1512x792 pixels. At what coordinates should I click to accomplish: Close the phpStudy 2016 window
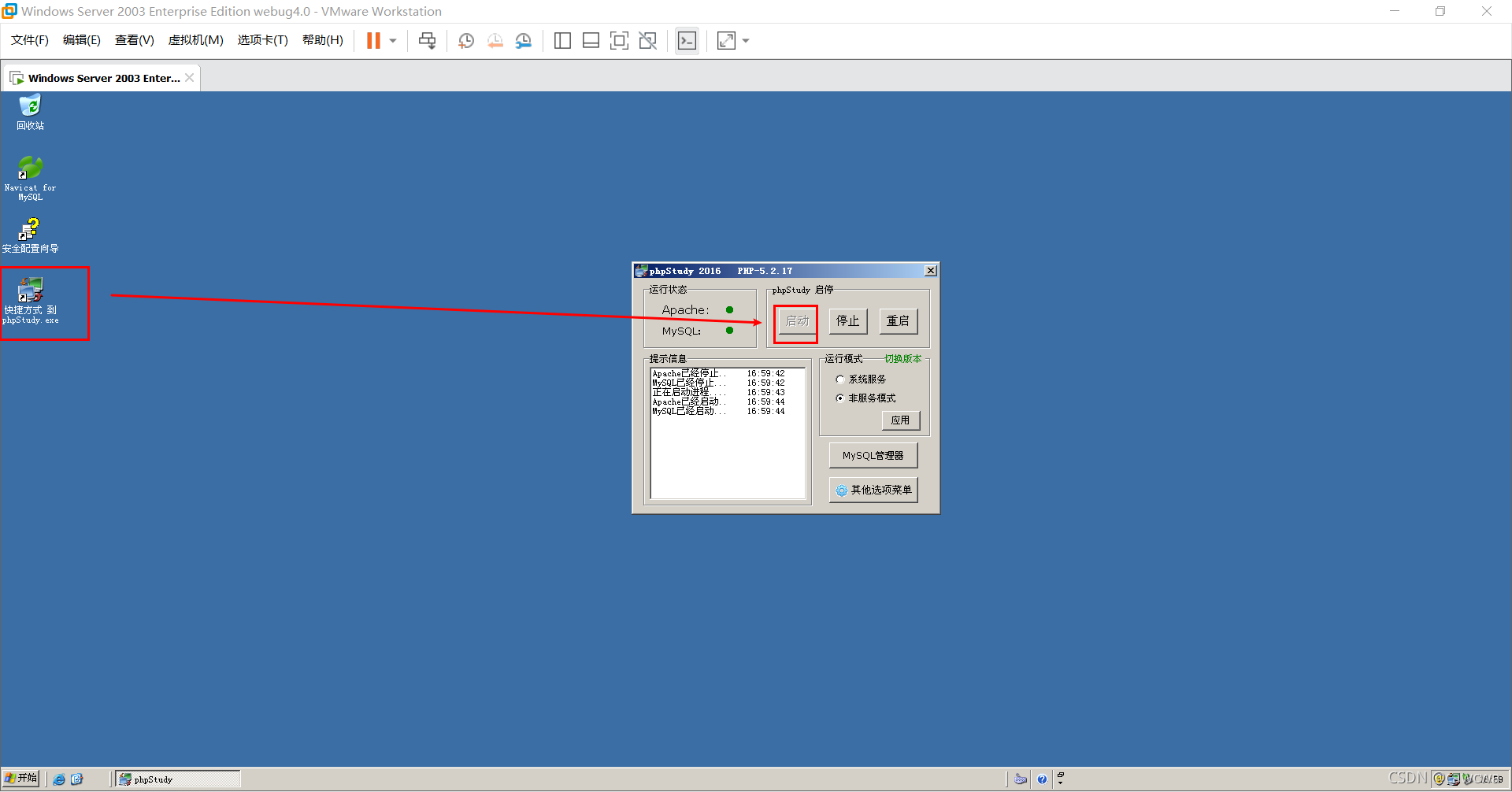[x=931, y=271]
